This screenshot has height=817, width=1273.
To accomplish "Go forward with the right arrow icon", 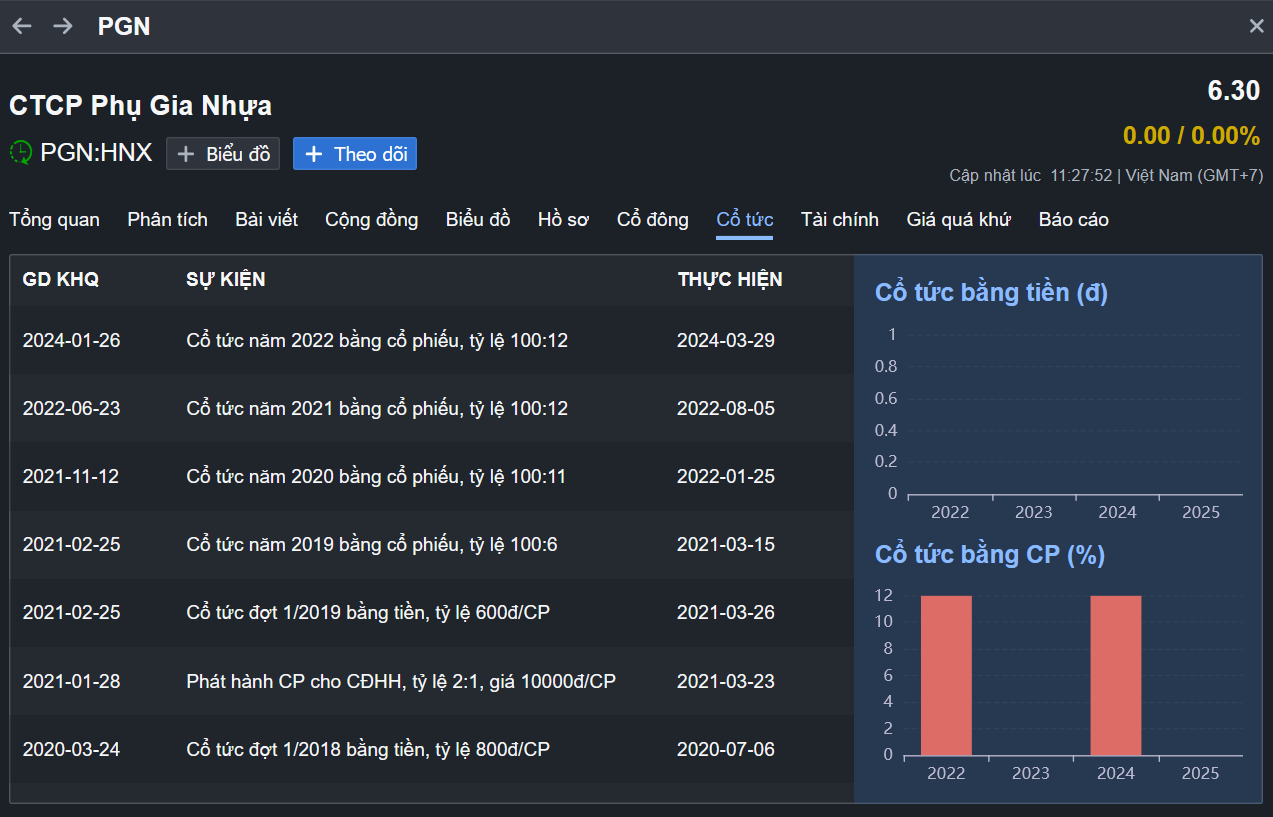I will (63, 26).
